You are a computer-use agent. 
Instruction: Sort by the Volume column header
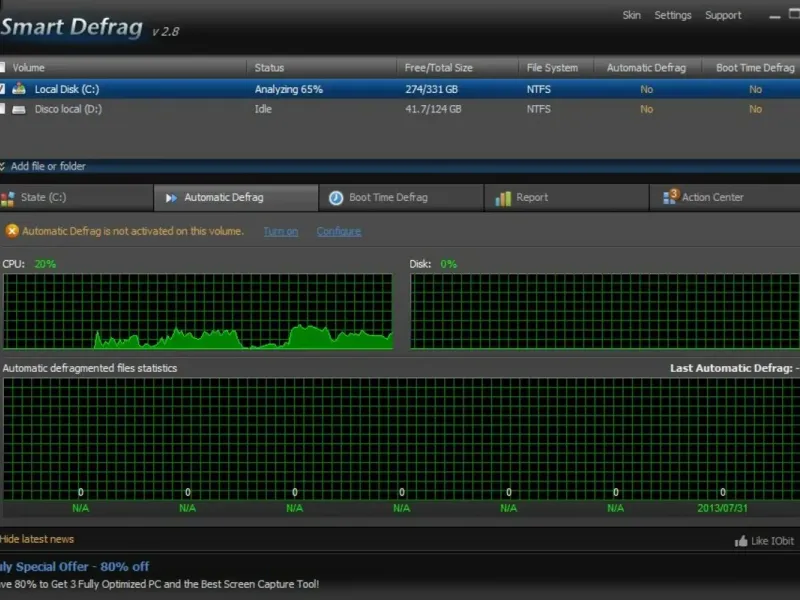click(28, 67)
